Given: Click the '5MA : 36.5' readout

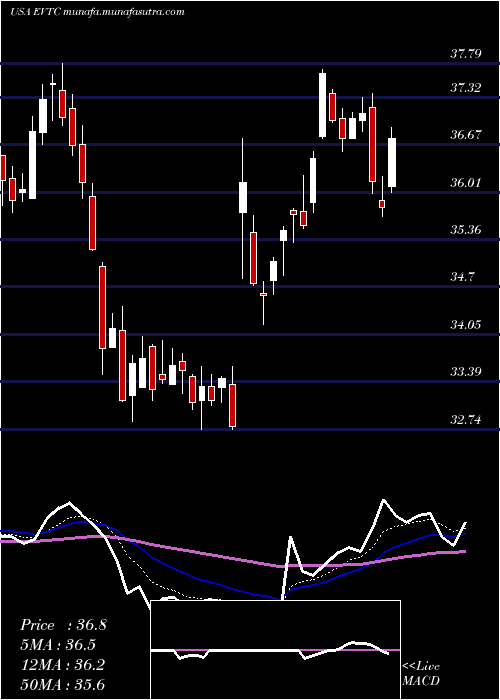Looking at the screenshot, I should click(x=58, y=645).
